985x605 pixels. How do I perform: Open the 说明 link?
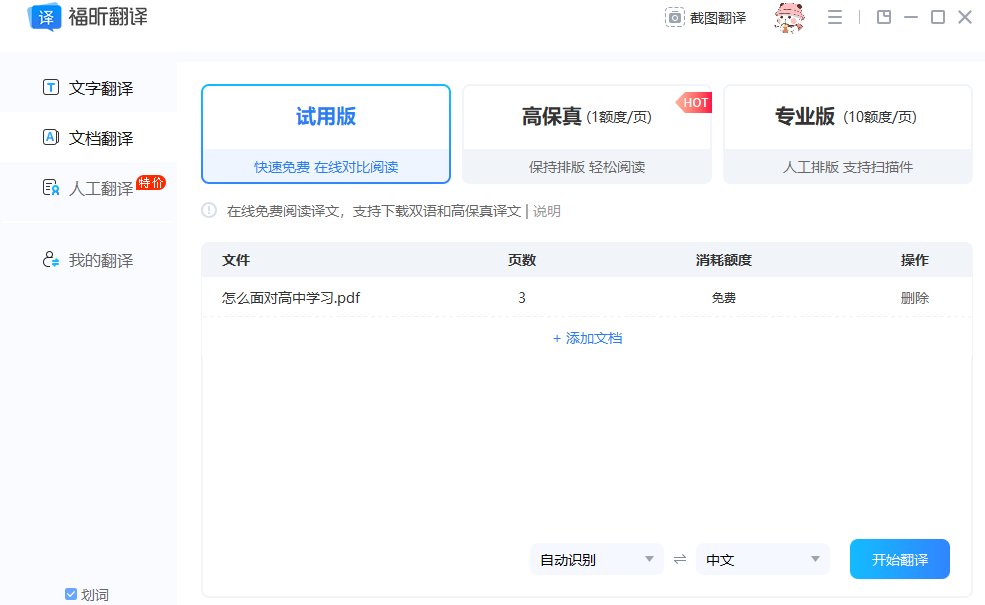[x=547, y=211]
